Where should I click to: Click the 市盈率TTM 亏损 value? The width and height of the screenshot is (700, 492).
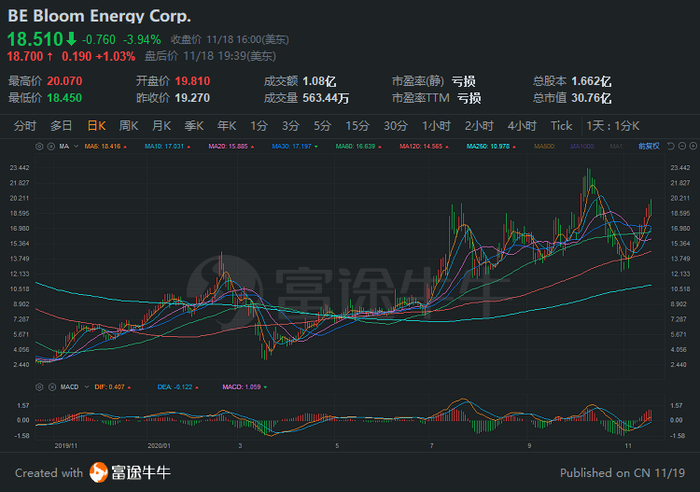coord(469,98)
